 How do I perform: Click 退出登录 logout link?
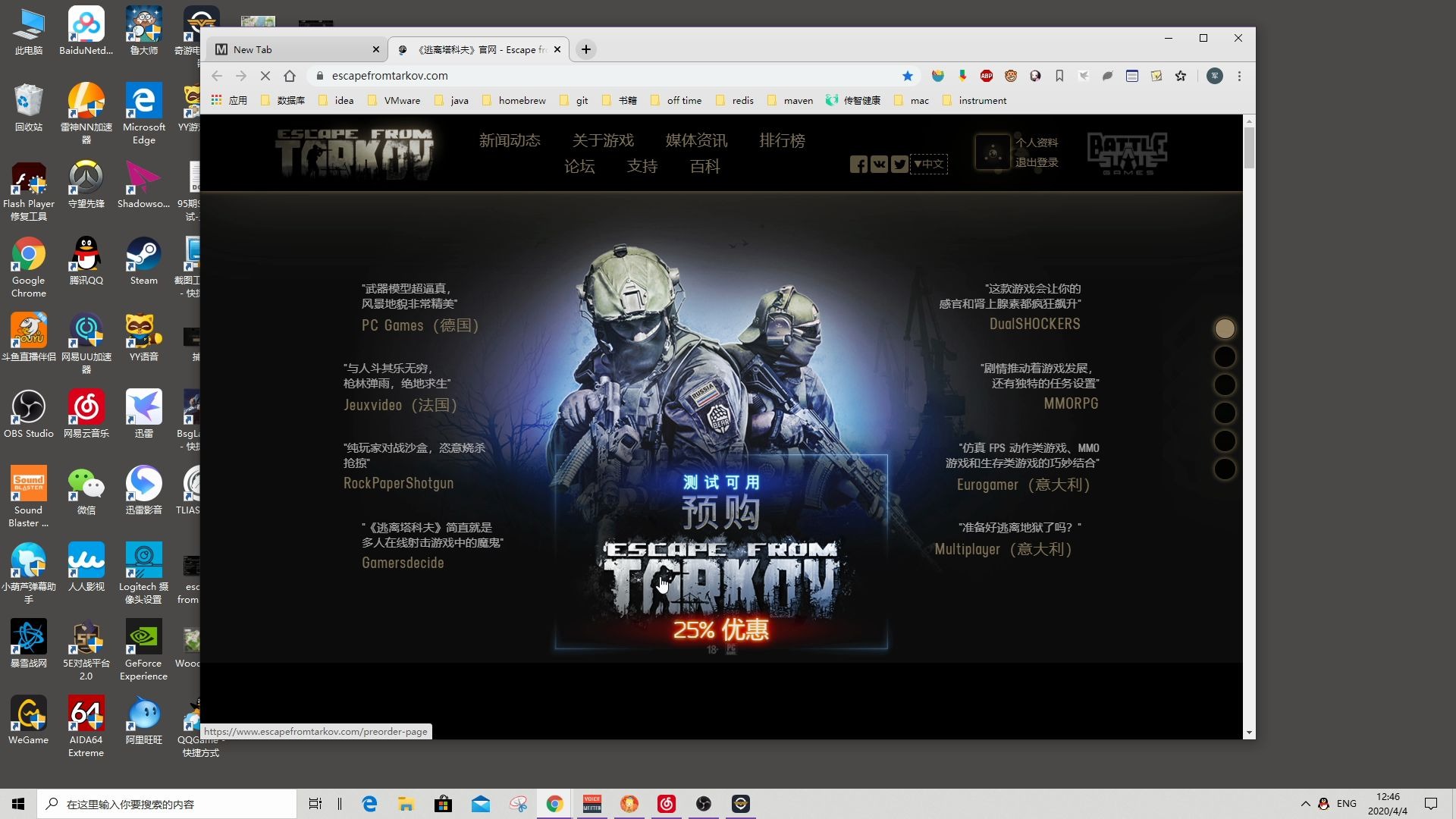(x=1037, y=162)
